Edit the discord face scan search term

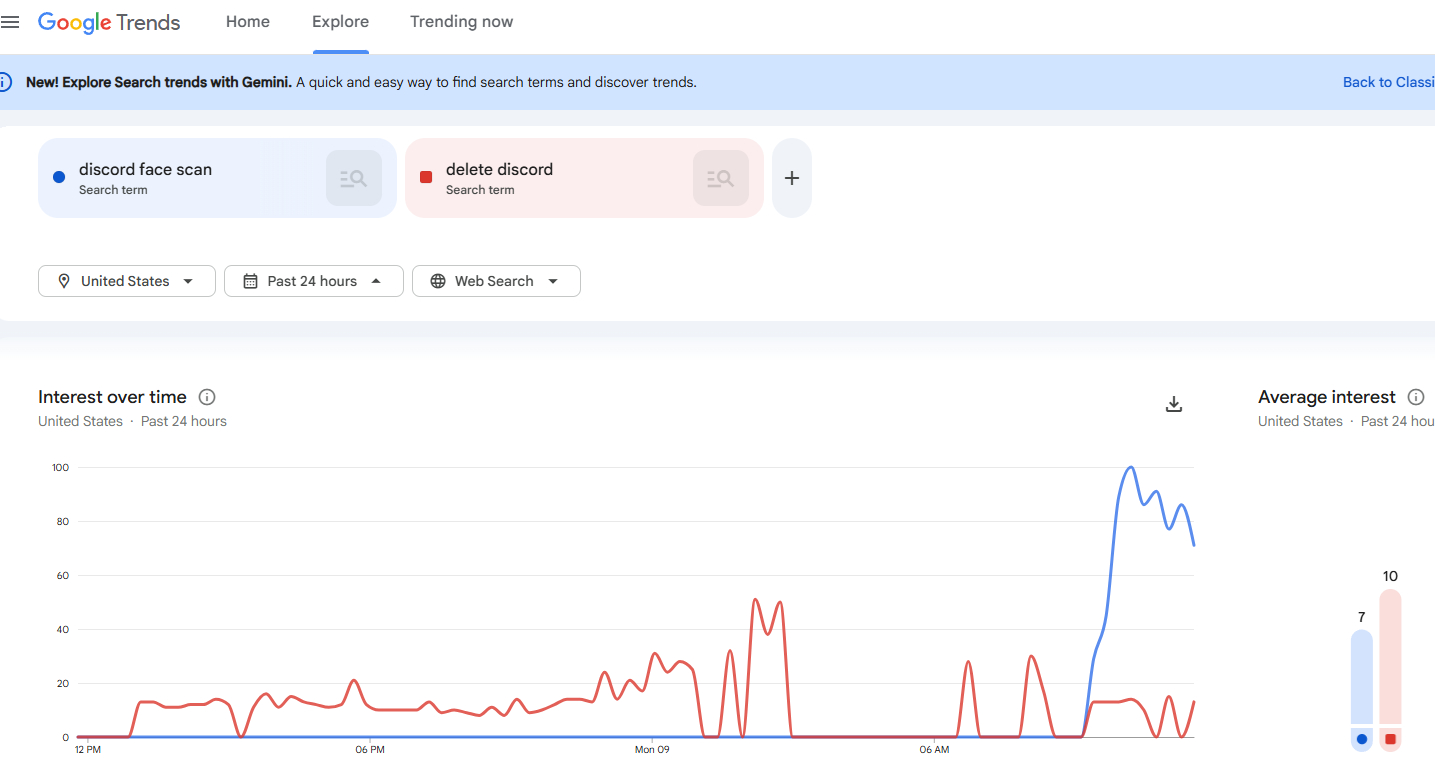coord(146,170)
